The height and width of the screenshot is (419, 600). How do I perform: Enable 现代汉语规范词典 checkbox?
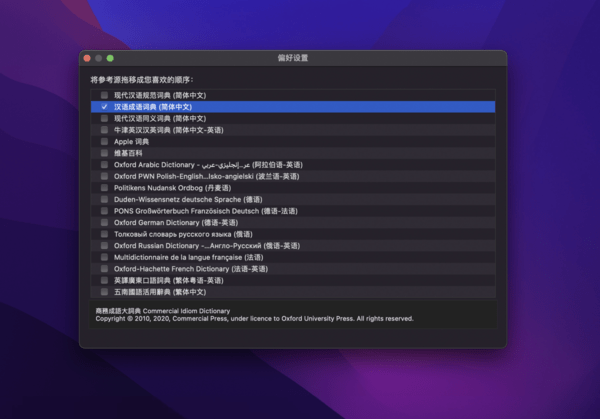pos(104,95)
